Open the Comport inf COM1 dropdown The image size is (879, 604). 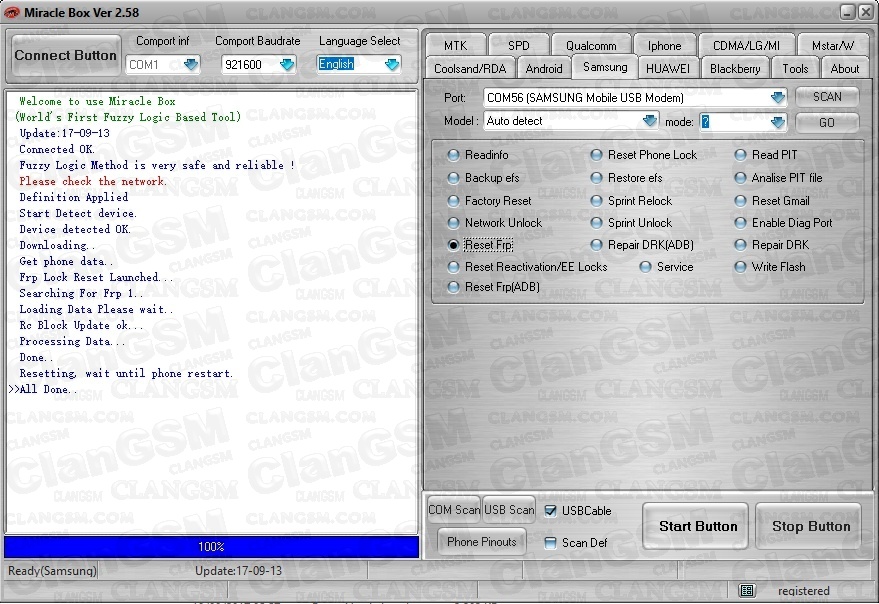[x=191, y=64]
